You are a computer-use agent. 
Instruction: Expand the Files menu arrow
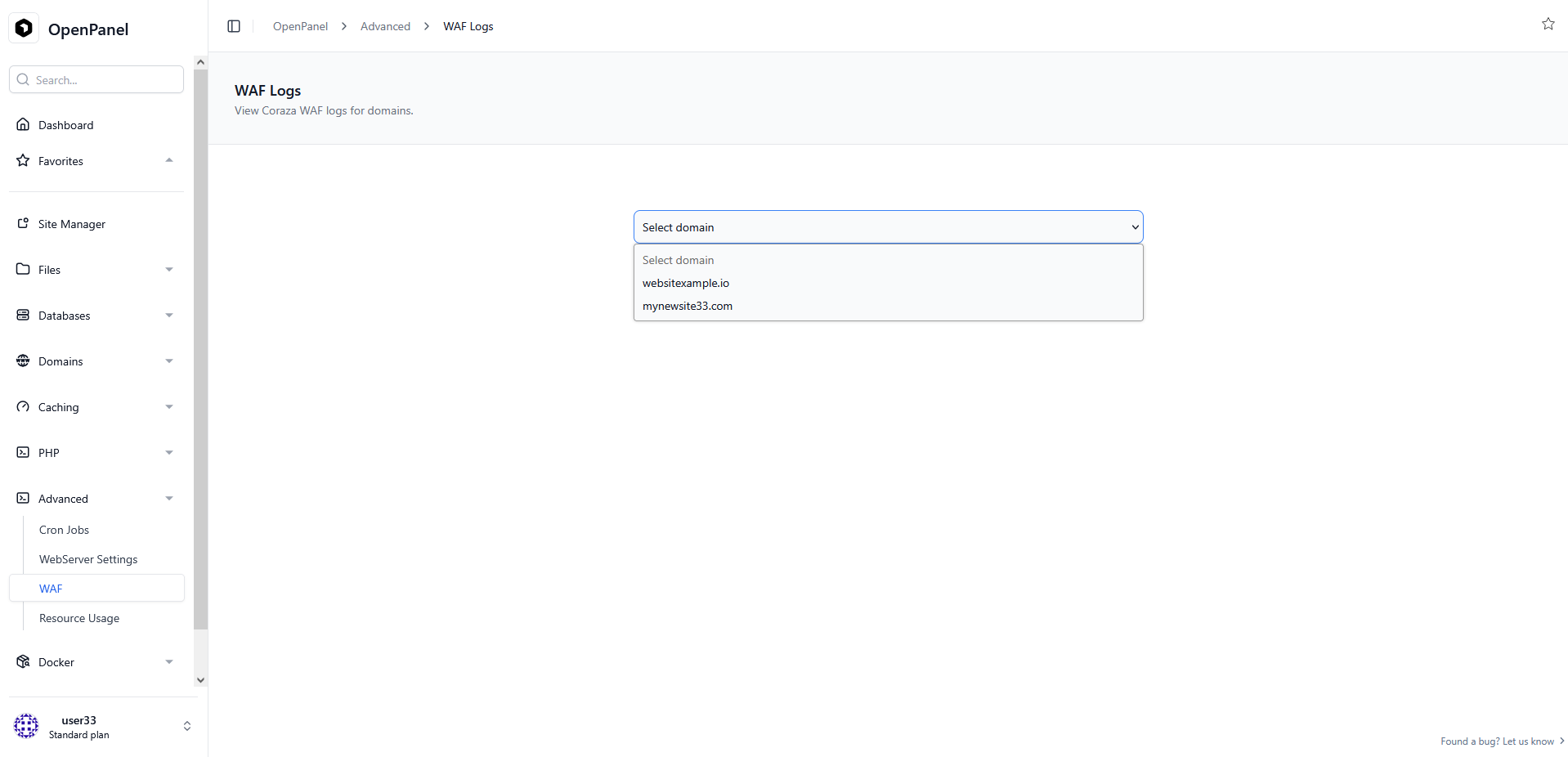(x=169, y=270)
